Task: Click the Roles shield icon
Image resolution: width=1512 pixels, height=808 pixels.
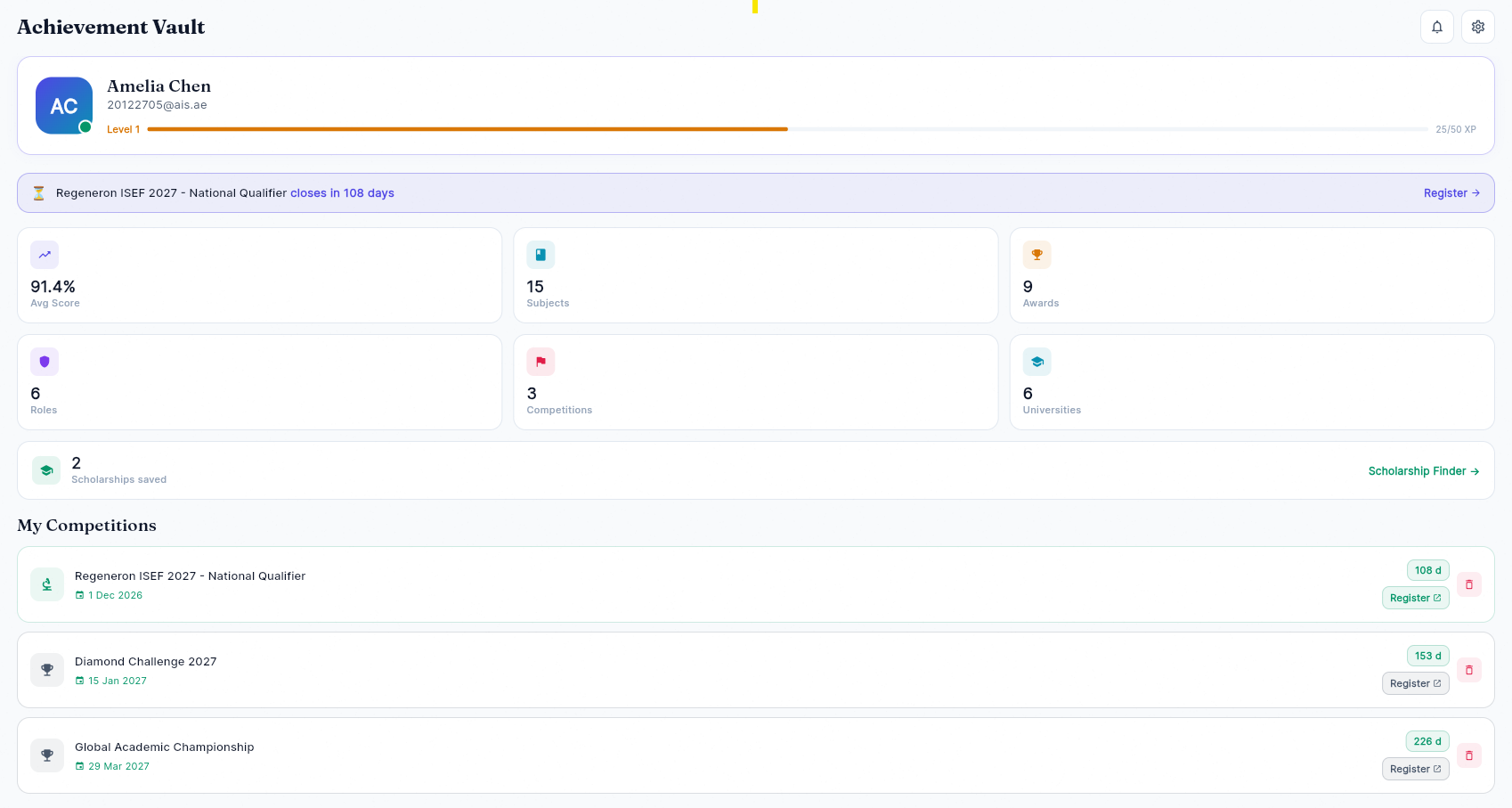Action: click(45, 362)
